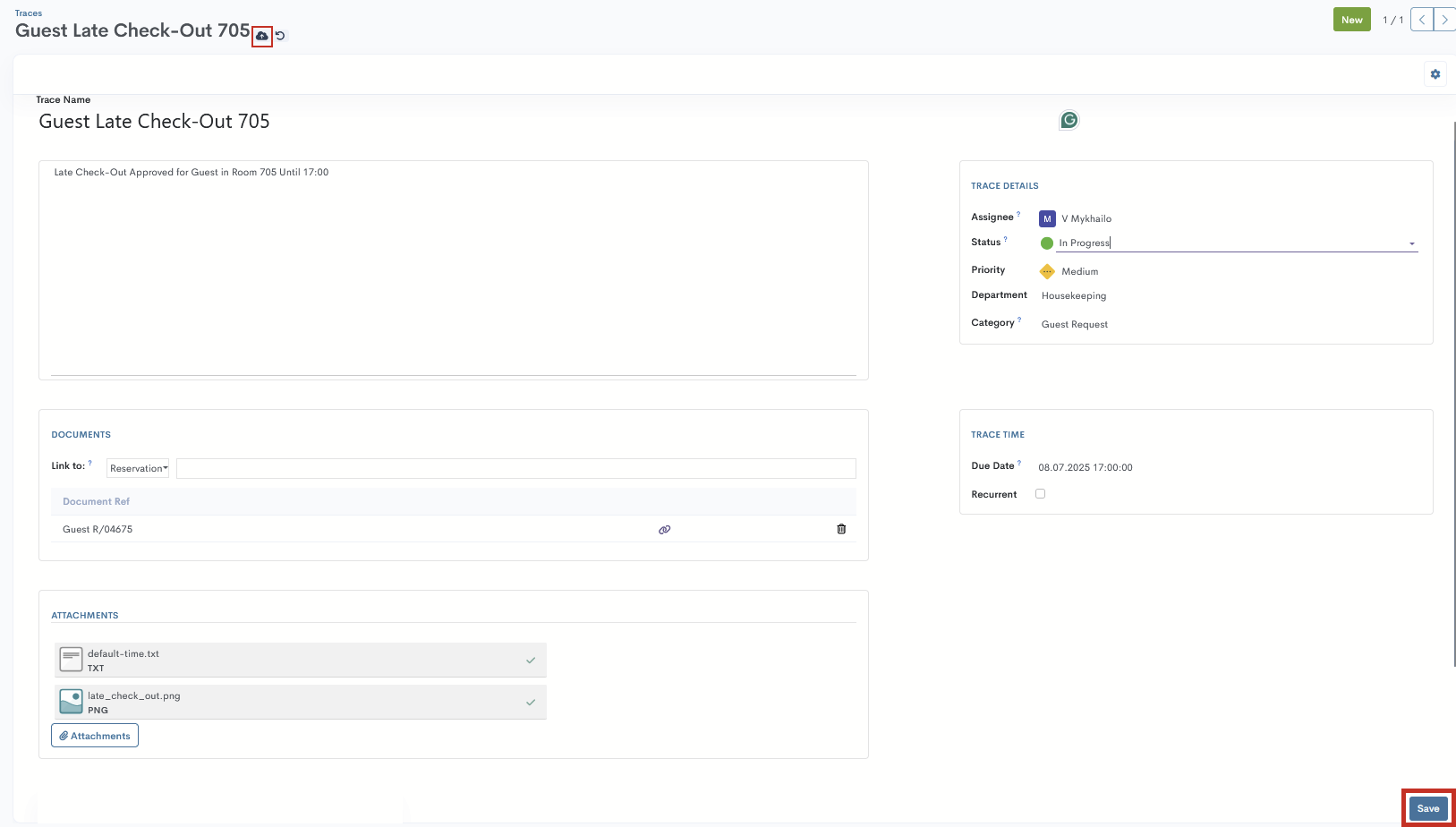The image size is (1456, 827).
Task: Click the Traces breadcrumb link
Action: 29,13
